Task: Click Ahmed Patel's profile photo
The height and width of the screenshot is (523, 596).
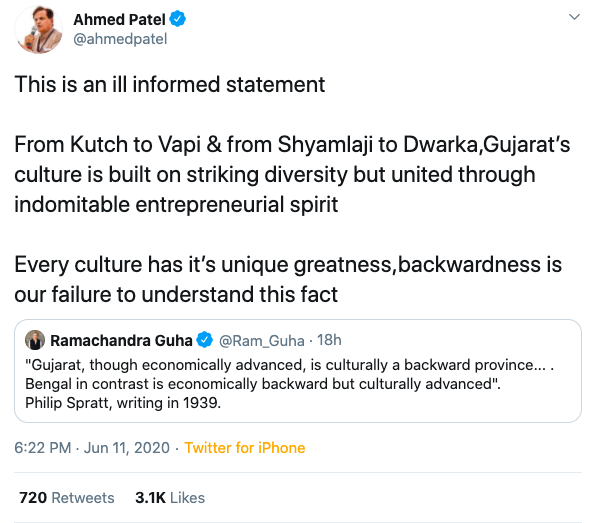Action: point(38,30)
